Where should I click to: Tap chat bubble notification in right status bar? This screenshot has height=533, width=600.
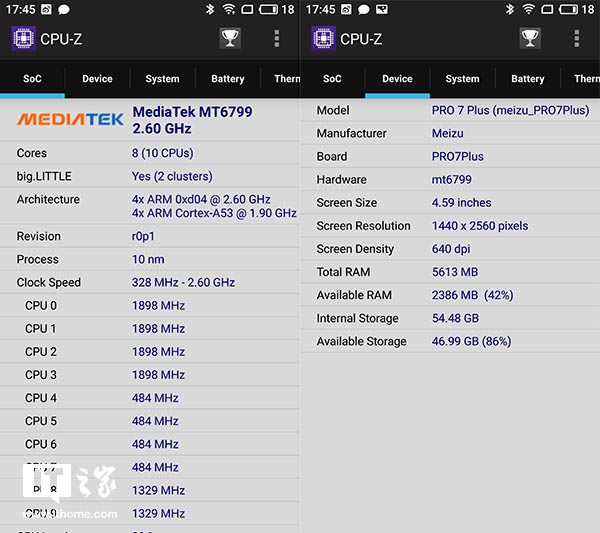pos(364,10)
